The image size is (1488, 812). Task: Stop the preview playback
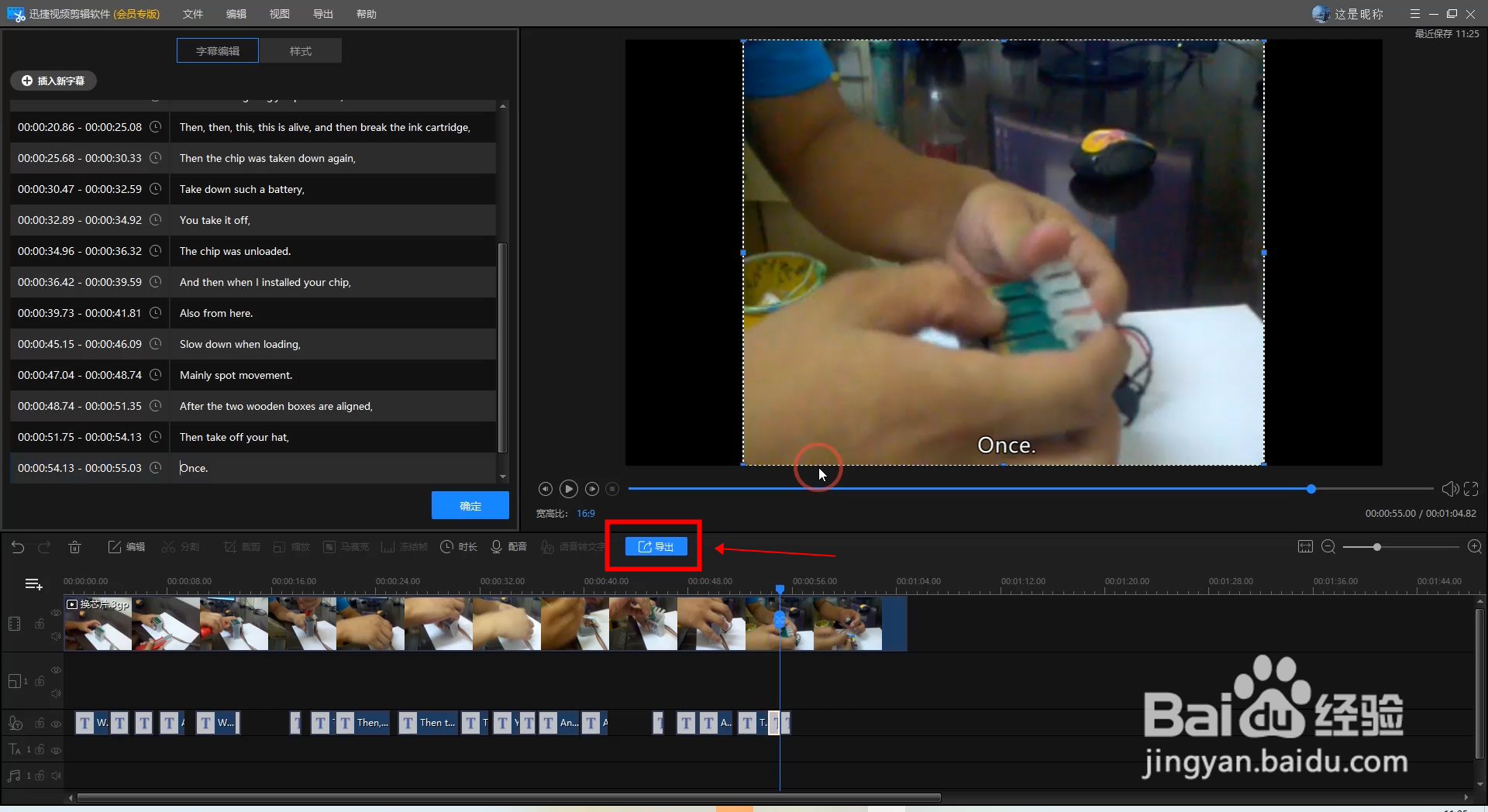coord(612,489)
